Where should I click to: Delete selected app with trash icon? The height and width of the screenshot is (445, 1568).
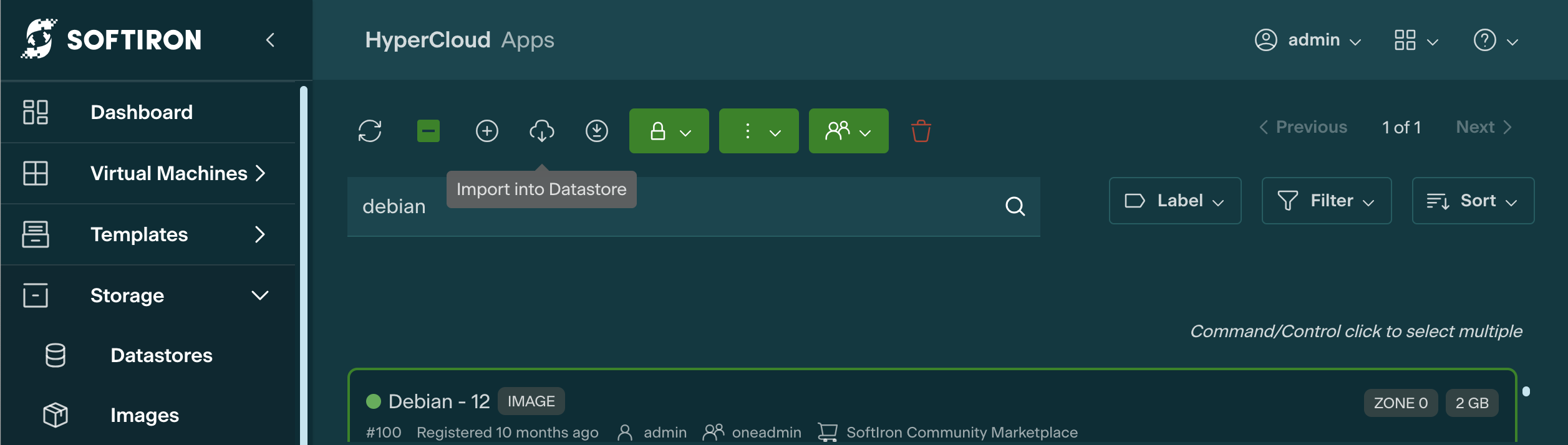pyautogui.click(x=921, y=131)
